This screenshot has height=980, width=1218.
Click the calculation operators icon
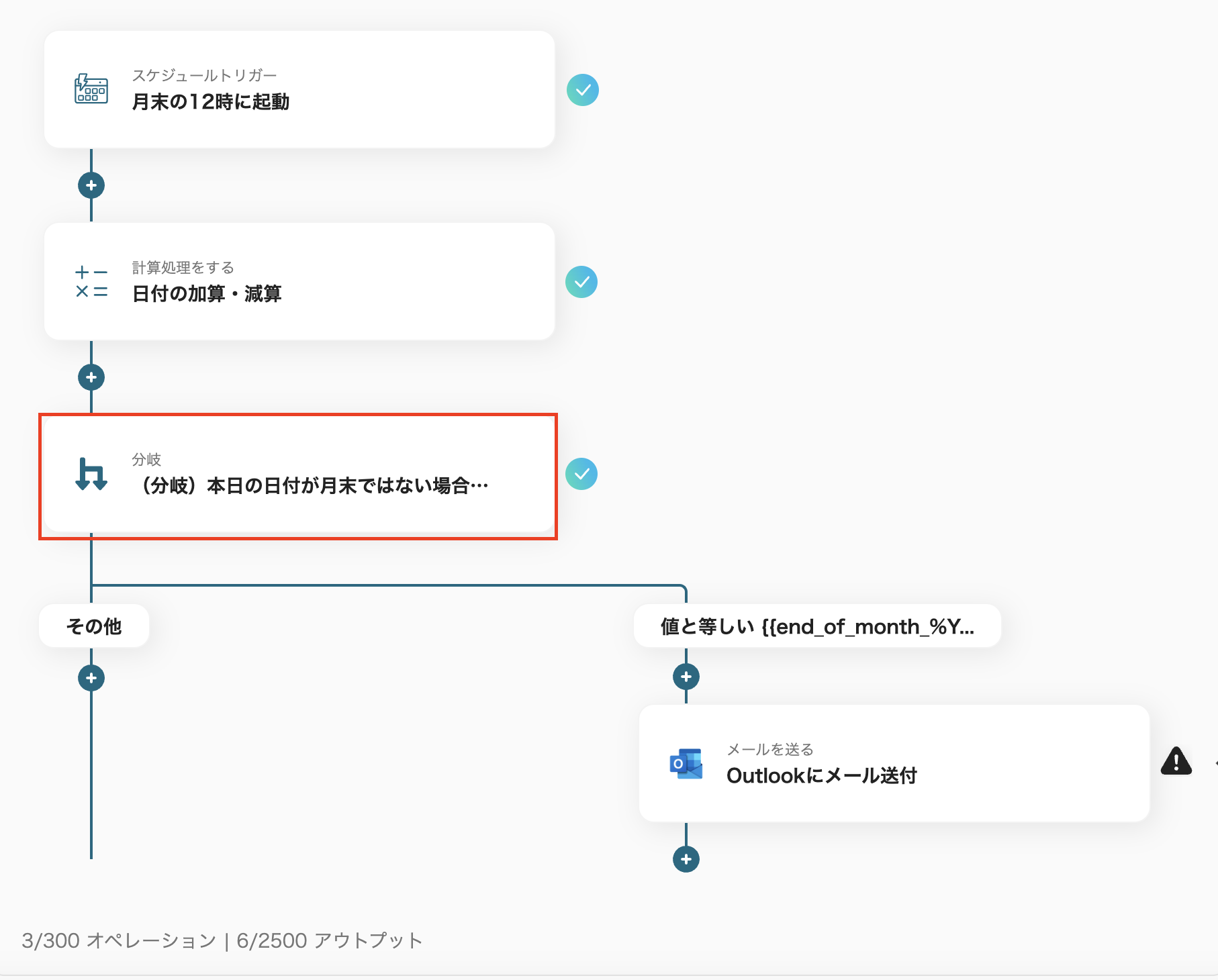[91, 282]
